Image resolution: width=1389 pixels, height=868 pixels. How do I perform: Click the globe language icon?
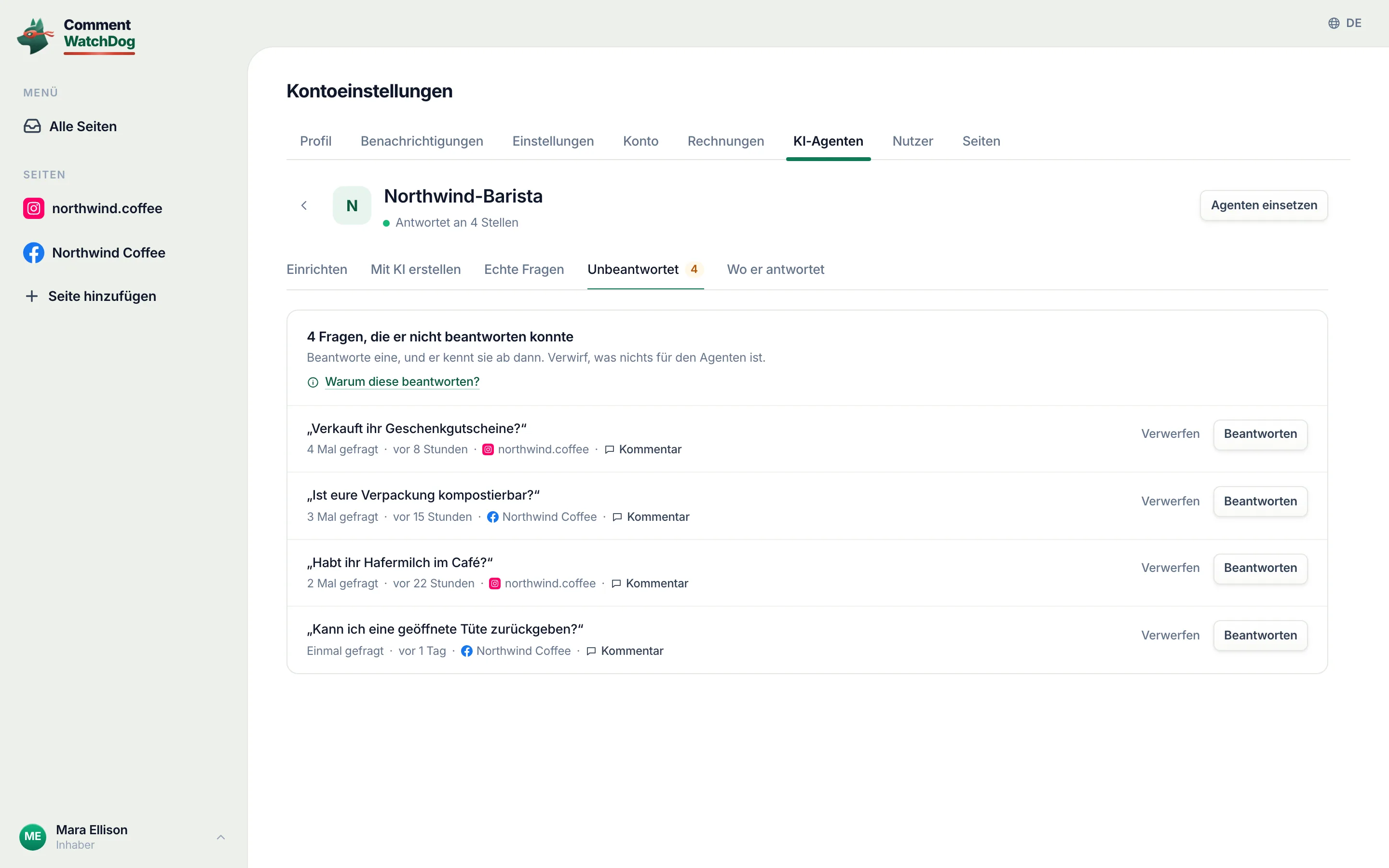click(x=1334, y=23)
